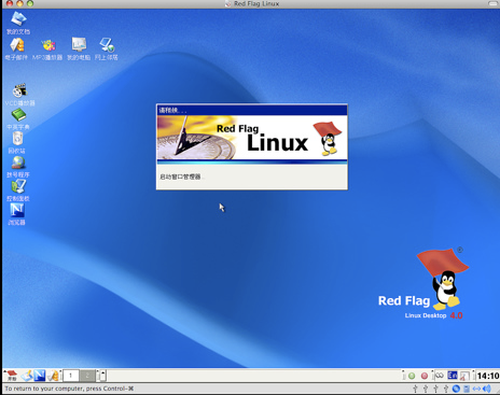Open the clipboard scissors tray icon
This screenshot has width=500, height=395.
(465, 376)
